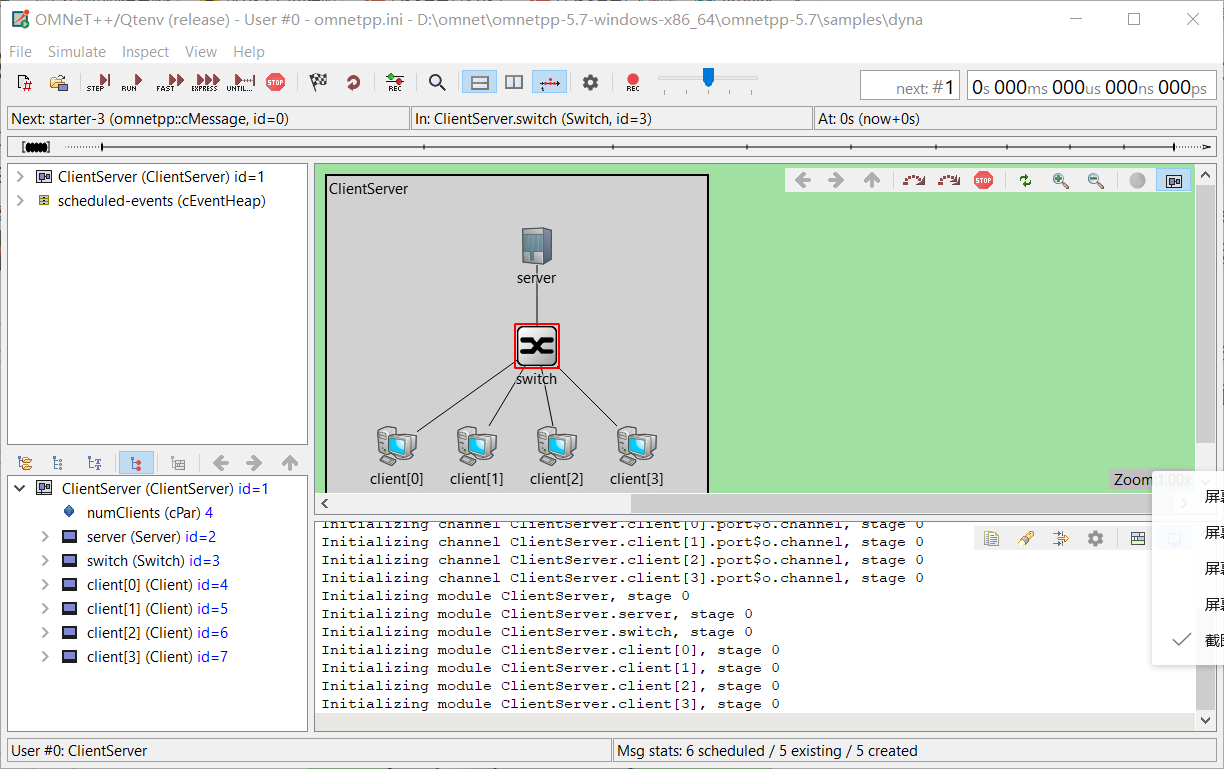Screen dimensions: 1224x769
Task: Click the Load NED File icon
Action: (x=59, y=83)
